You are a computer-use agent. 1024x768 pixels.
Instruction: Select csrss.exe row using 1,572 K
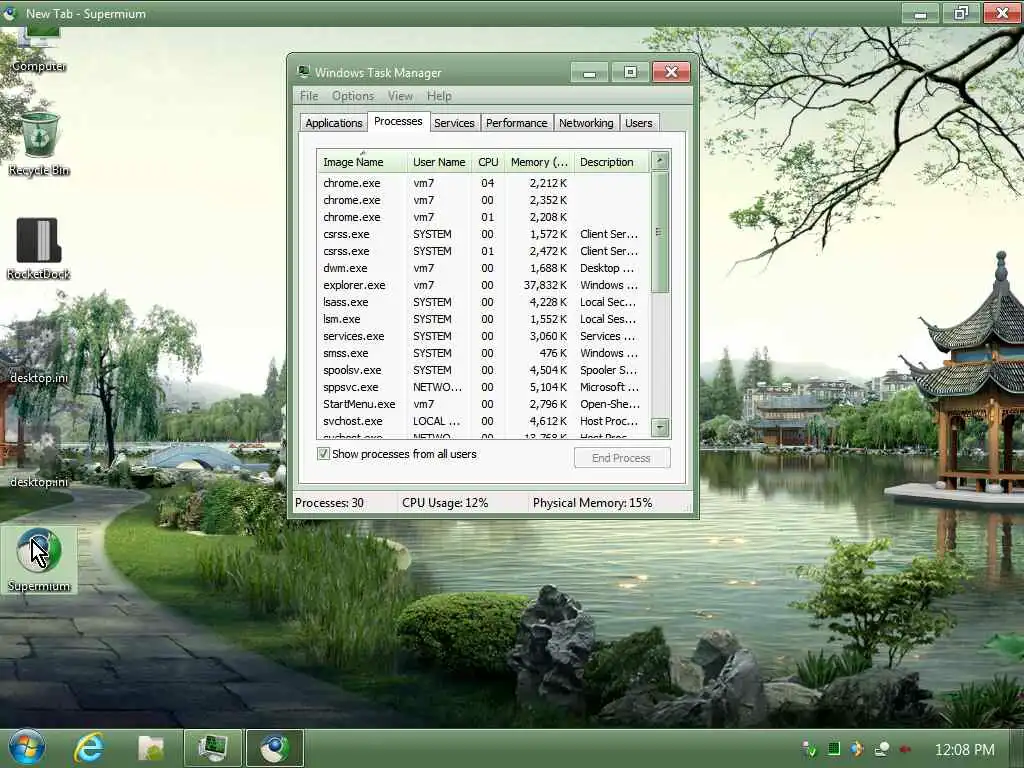483,234
